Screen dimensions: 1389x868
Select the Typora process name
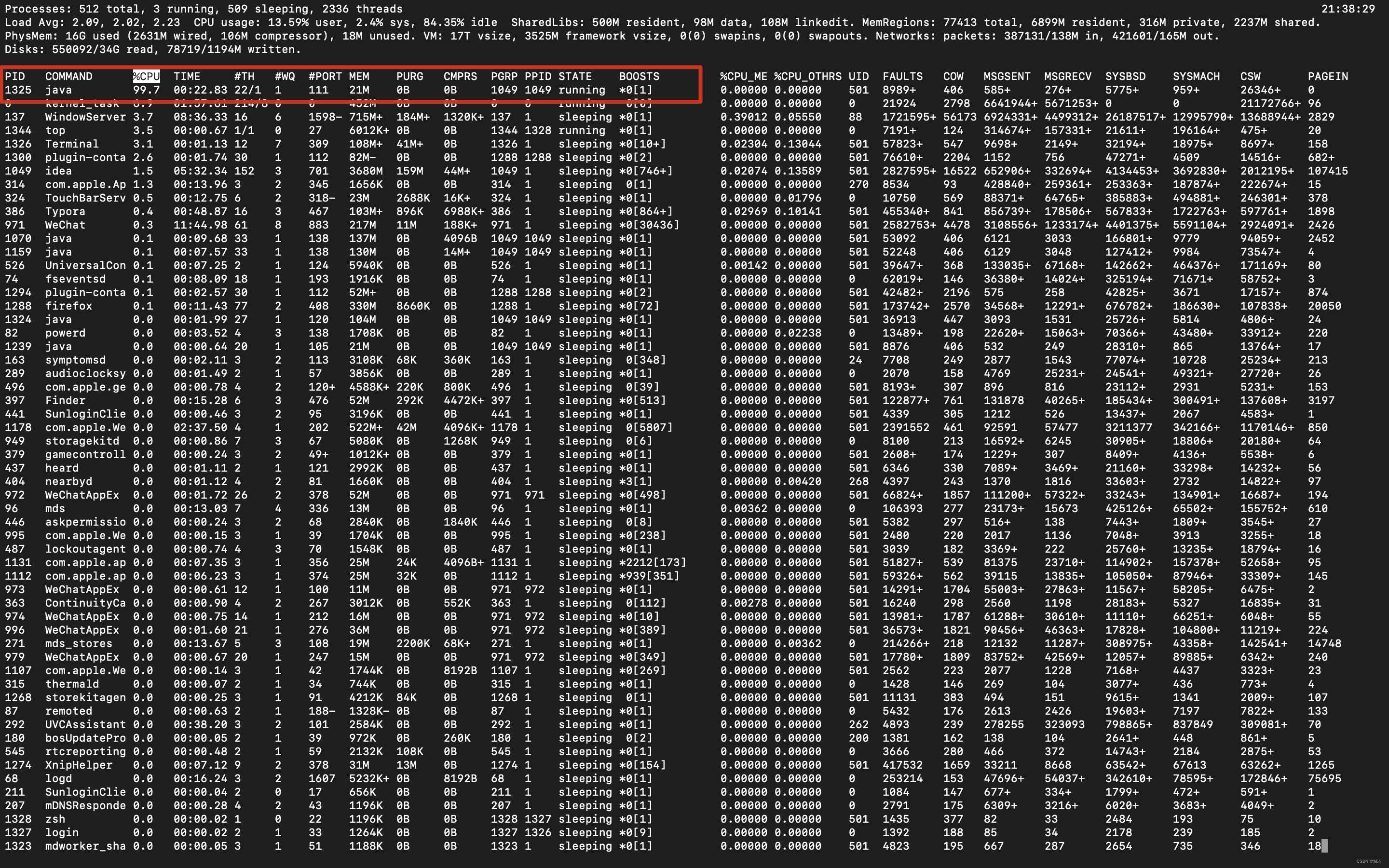pyautogui.click(x=66, y=211)
